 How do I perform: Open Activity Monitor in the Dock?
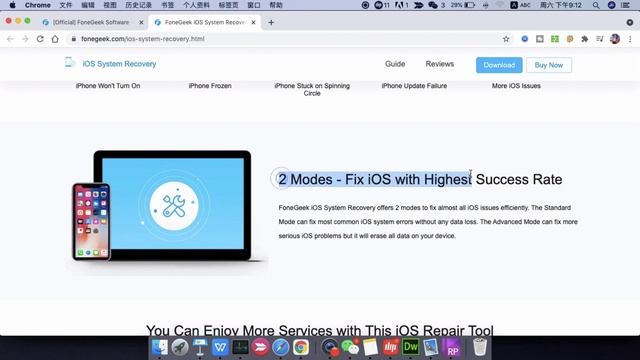pyautogui.click(x=240, y=347)
